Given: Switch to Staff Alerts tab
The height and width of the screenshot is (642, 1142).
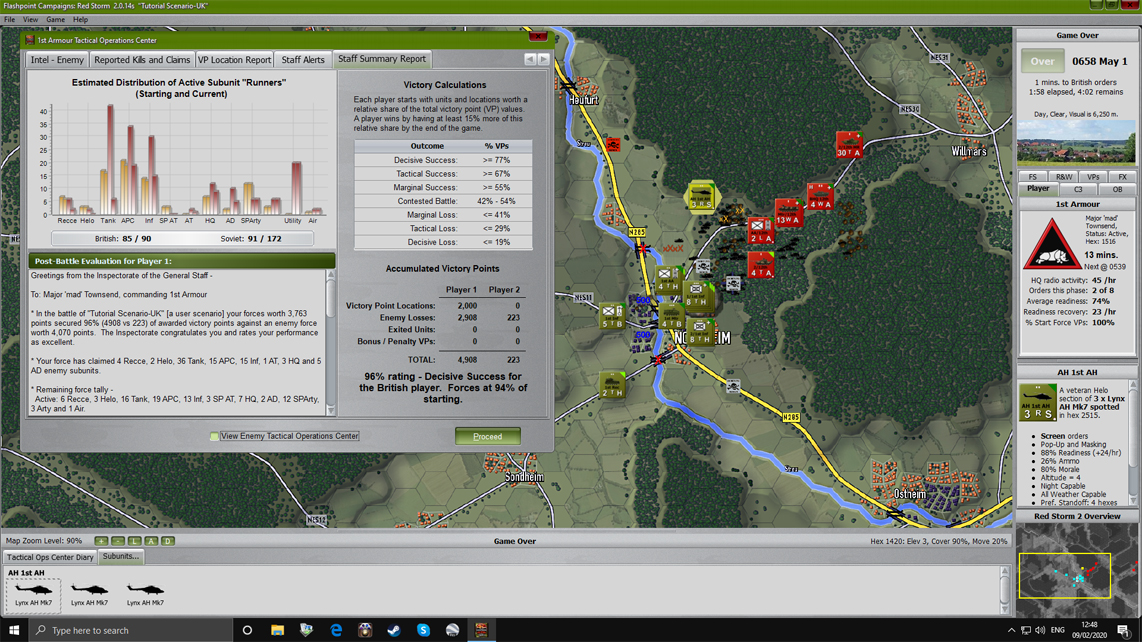Looking at the screenshot, I should click(303, 60).
